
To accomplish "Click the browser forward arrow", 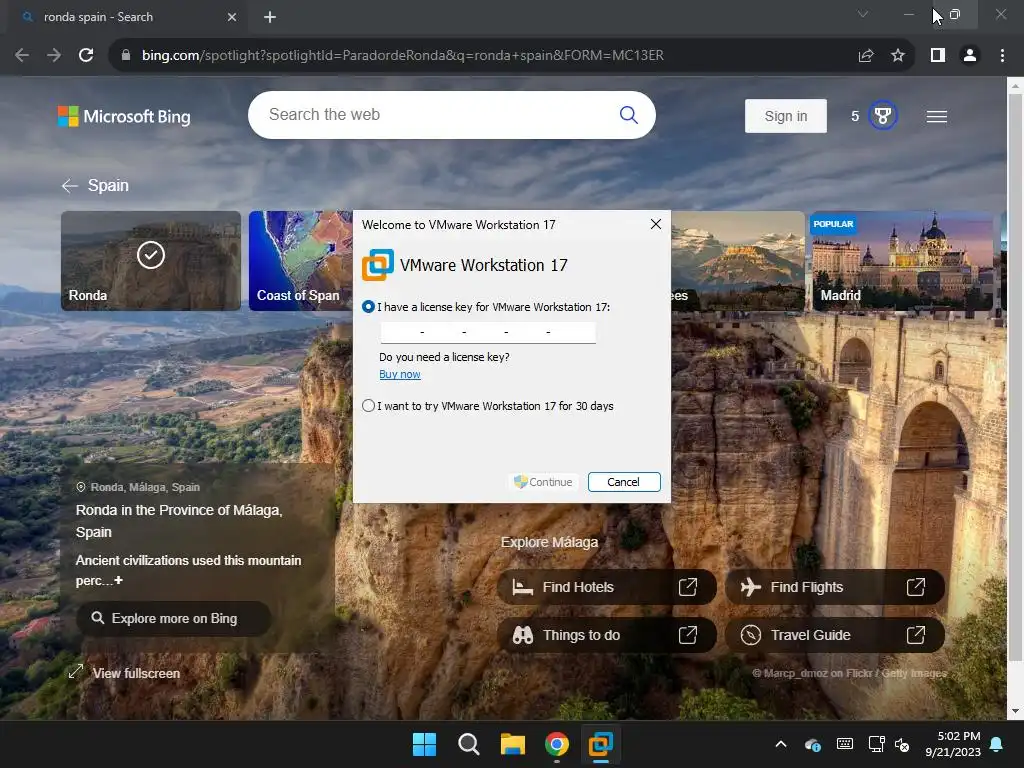I will pos(54,56).
